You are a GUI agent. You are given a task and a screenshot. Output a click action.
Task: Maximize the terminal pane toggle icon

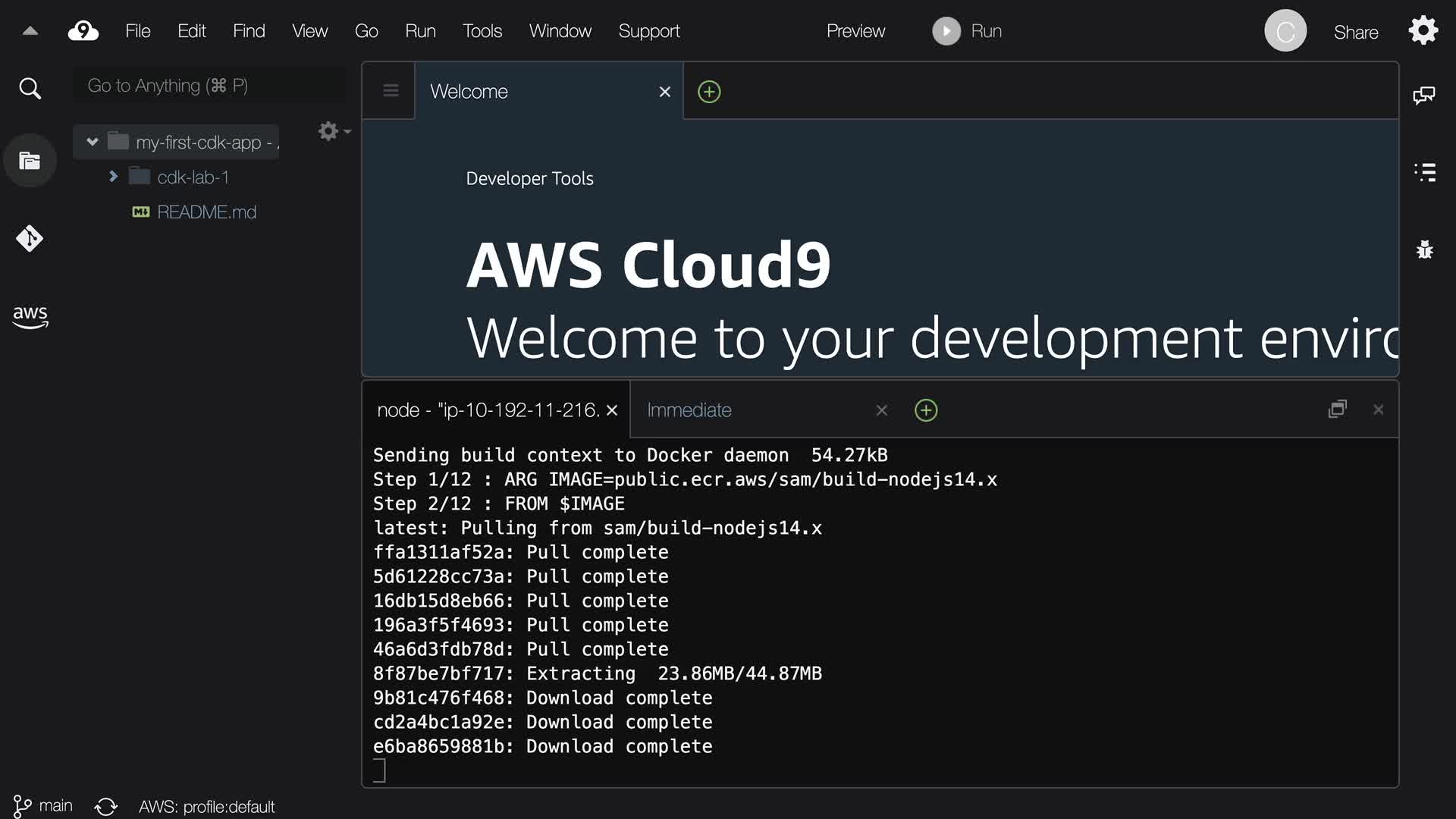[x=1338, y=409]
